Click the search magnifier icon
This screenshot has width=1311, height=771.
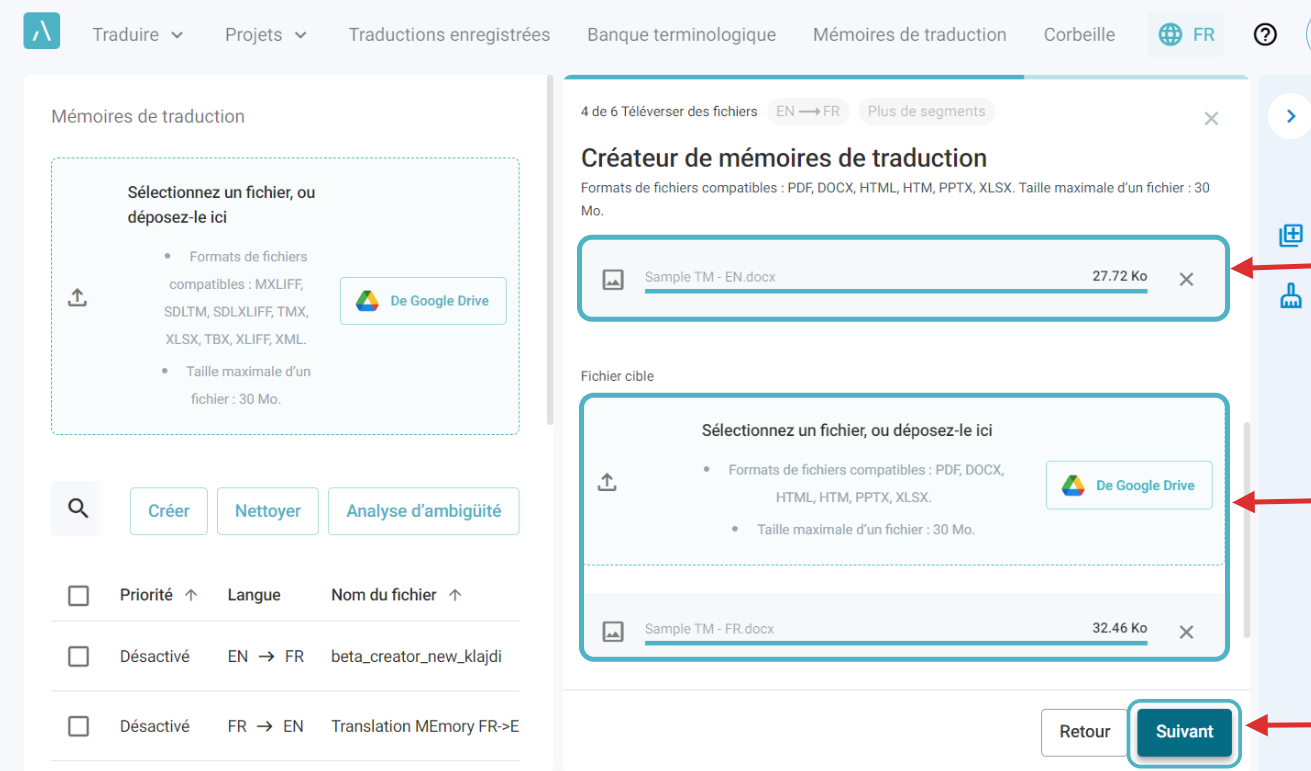78,509
